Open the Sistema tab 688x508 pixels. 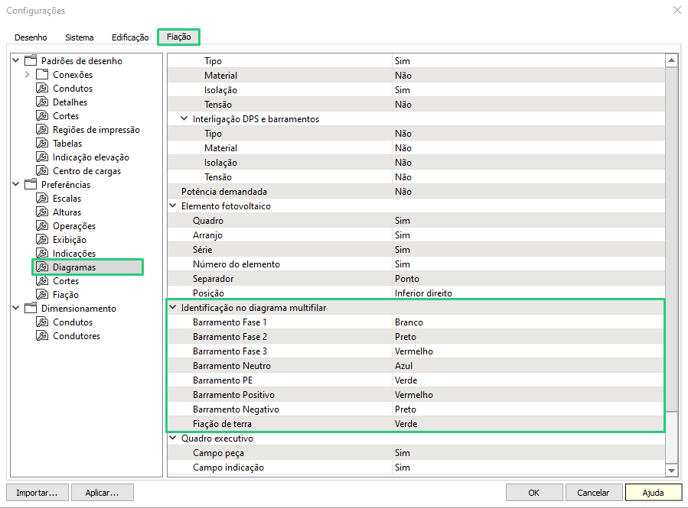(x=79, y=38)
